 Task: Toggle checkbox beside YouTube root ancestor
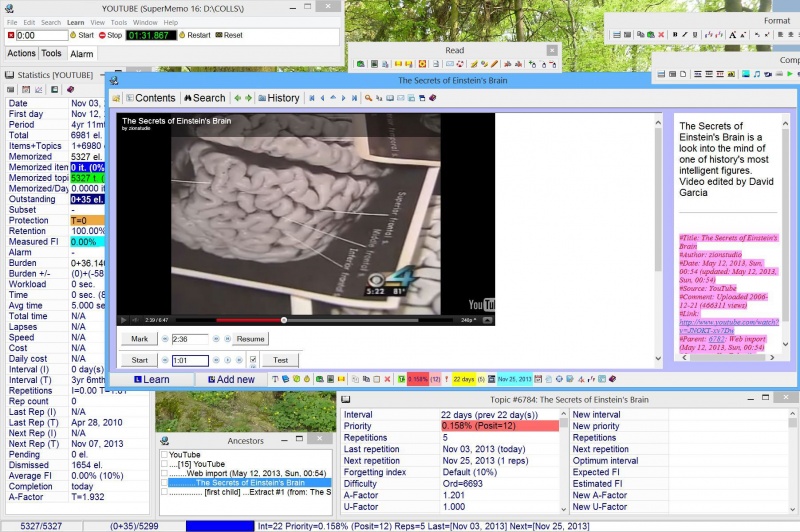click(164, 454)
